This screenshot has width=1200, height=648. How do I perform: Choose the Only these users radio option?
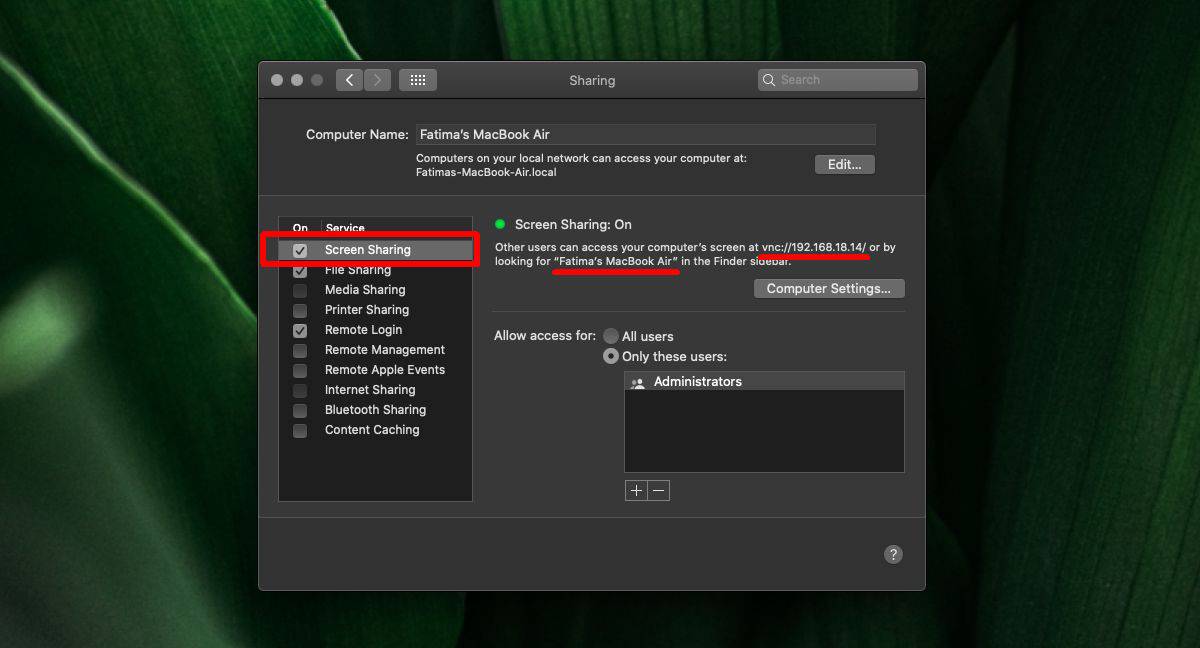pyautogui.click(x=611, y=356)
